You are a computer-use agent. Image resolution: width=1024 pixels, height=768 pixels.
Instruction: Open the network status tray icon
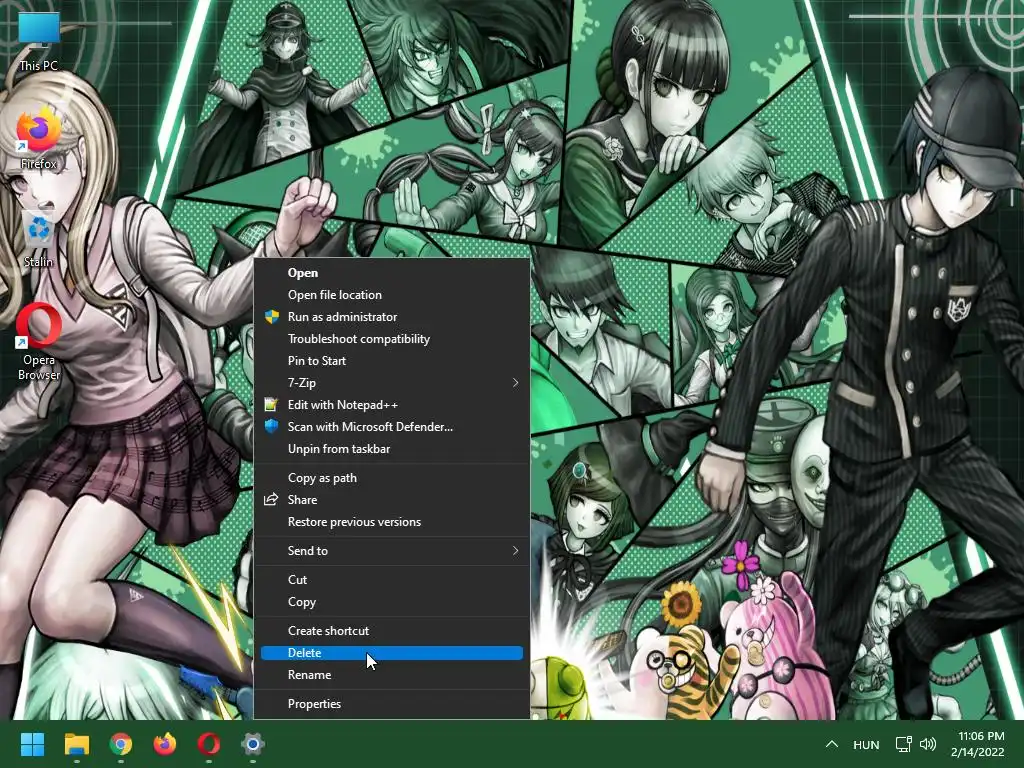(903, 744)
